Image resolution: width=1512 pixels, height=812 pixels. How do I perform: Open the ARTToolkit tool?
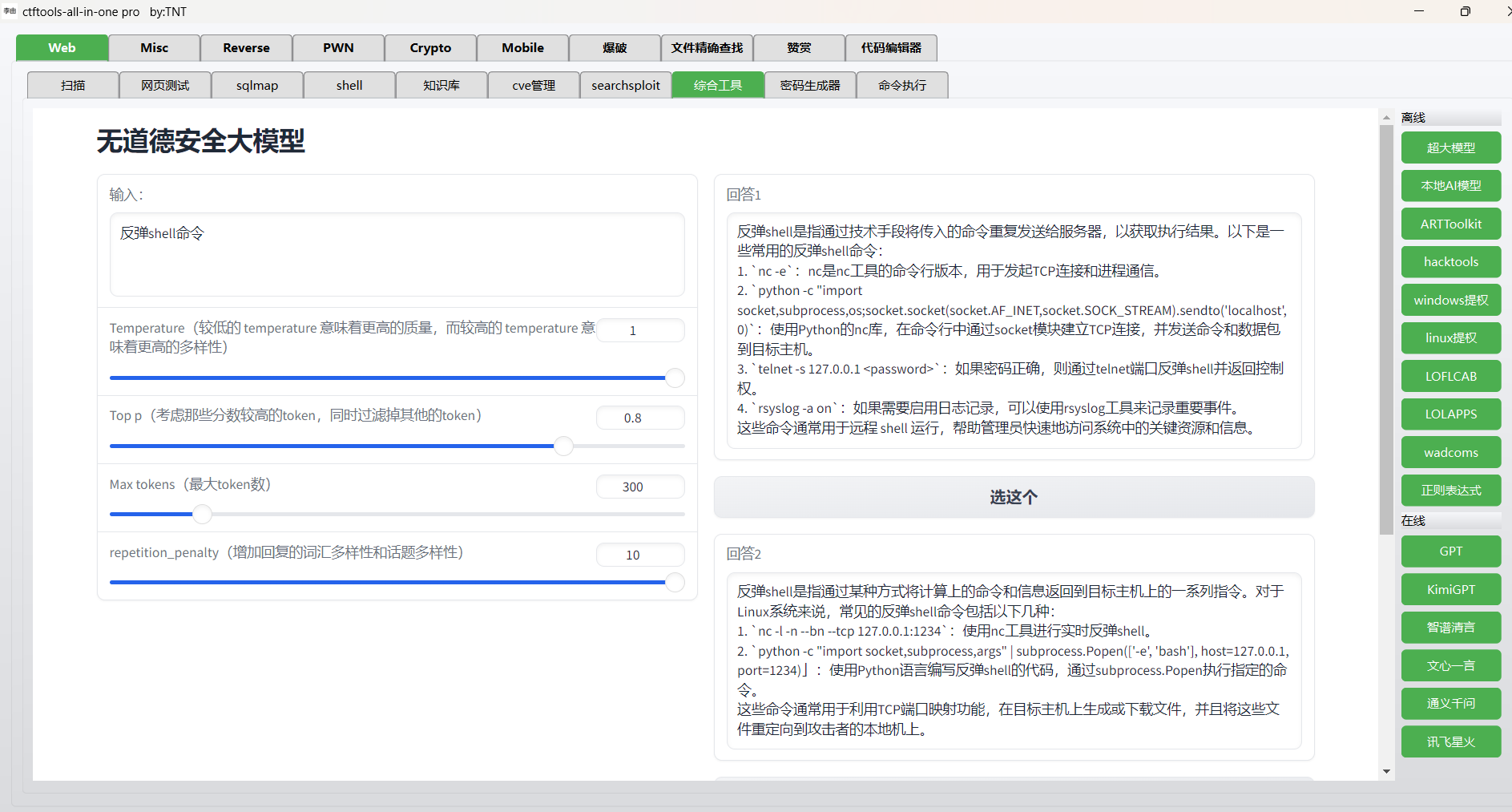(x=1450, y=224)
